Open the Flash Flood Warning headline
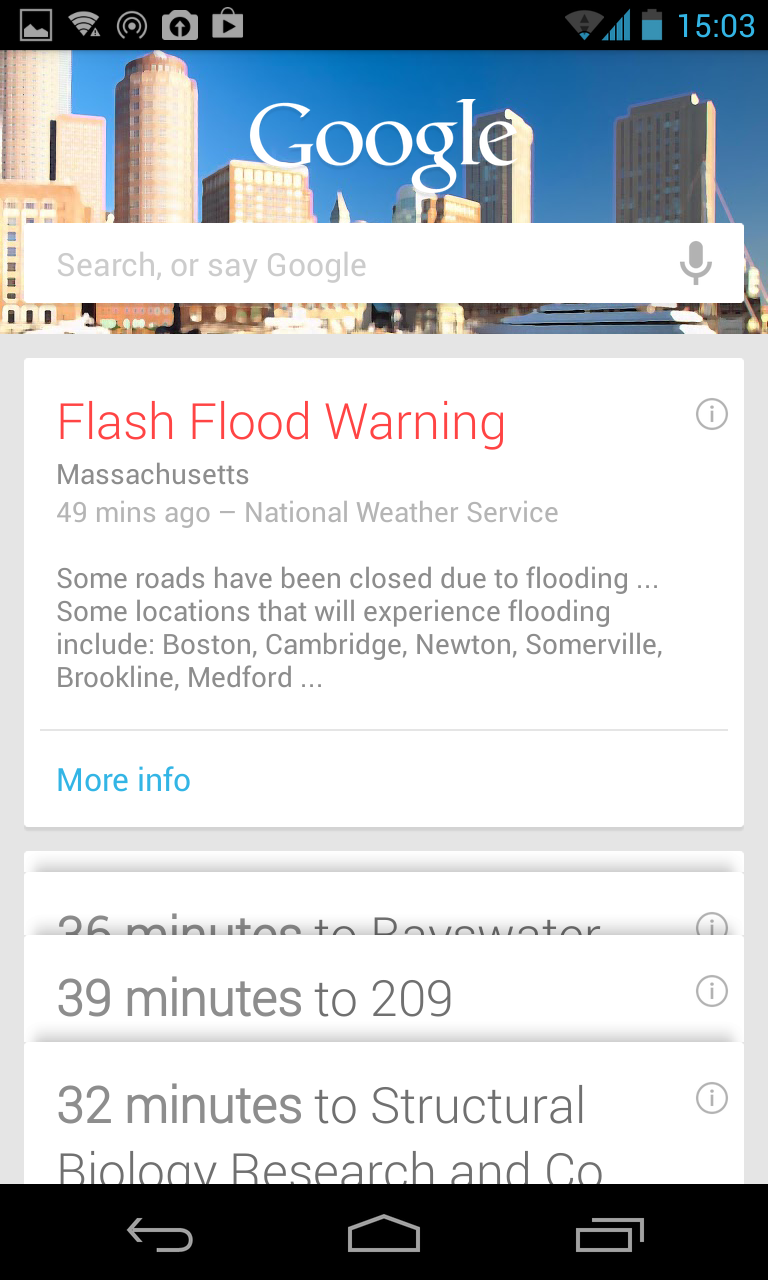 click(281, 422)
